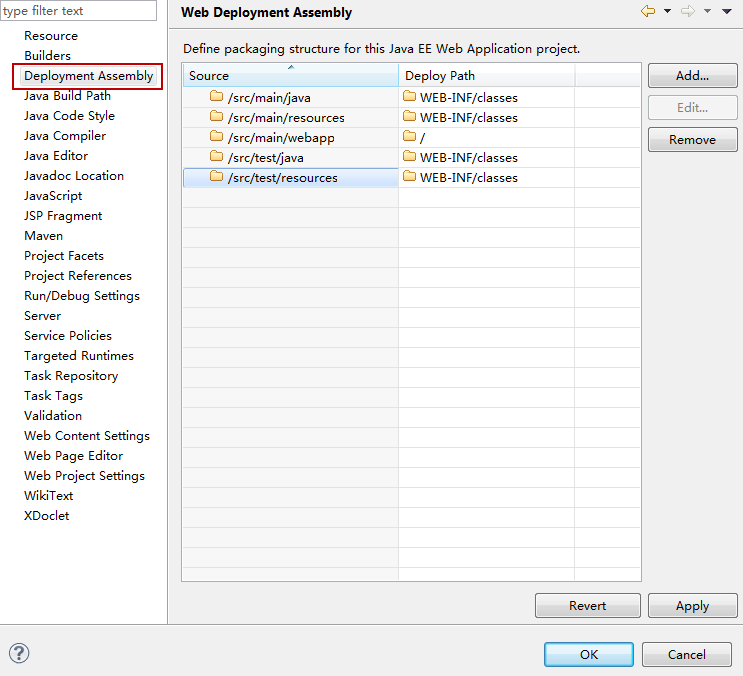The height and width of the screenshot is (676, 743).
Task: Open Project Facets page
Action: (64, 255)
